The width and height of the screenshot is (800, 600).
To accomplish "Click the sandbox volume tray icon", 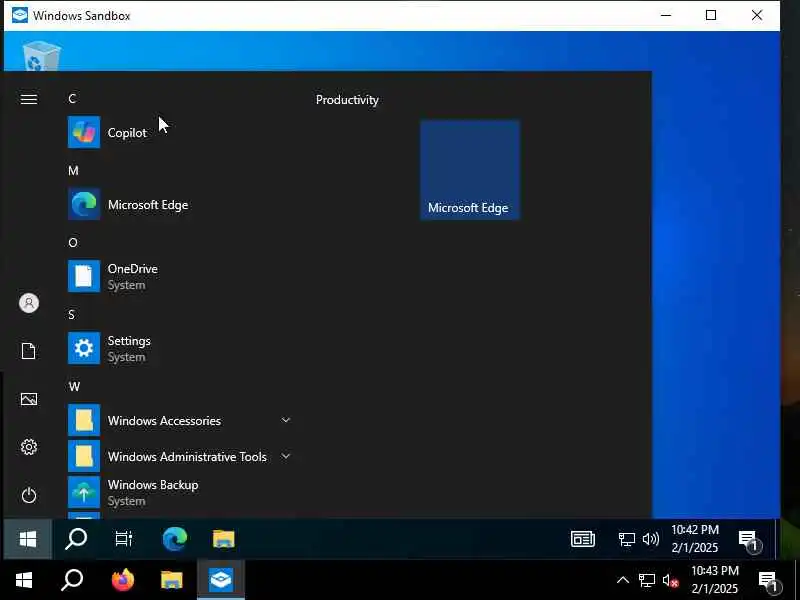I will click(x=651, y=539).
